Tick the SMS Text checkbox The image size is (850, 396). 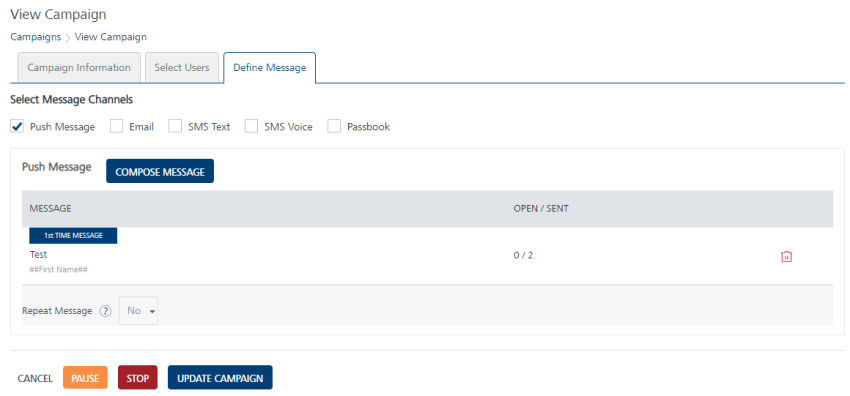175,127
